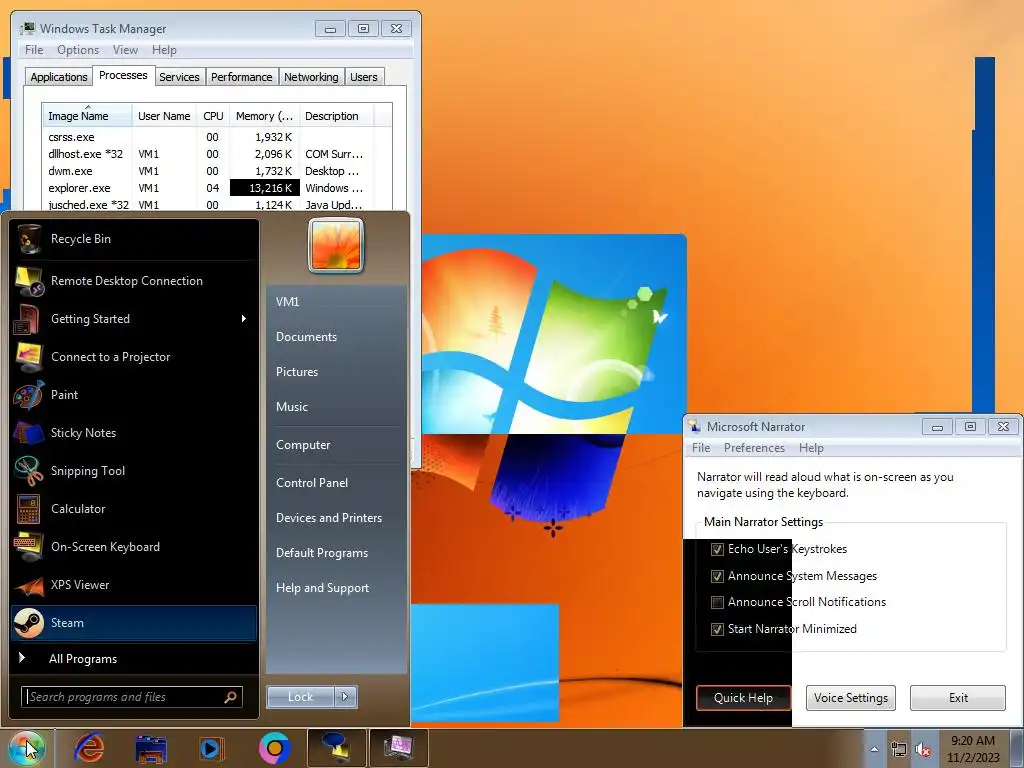This screenshot has height=768, width=1024.
Task: Switch to the Applications tab
Action: click(x=59, y=77)
